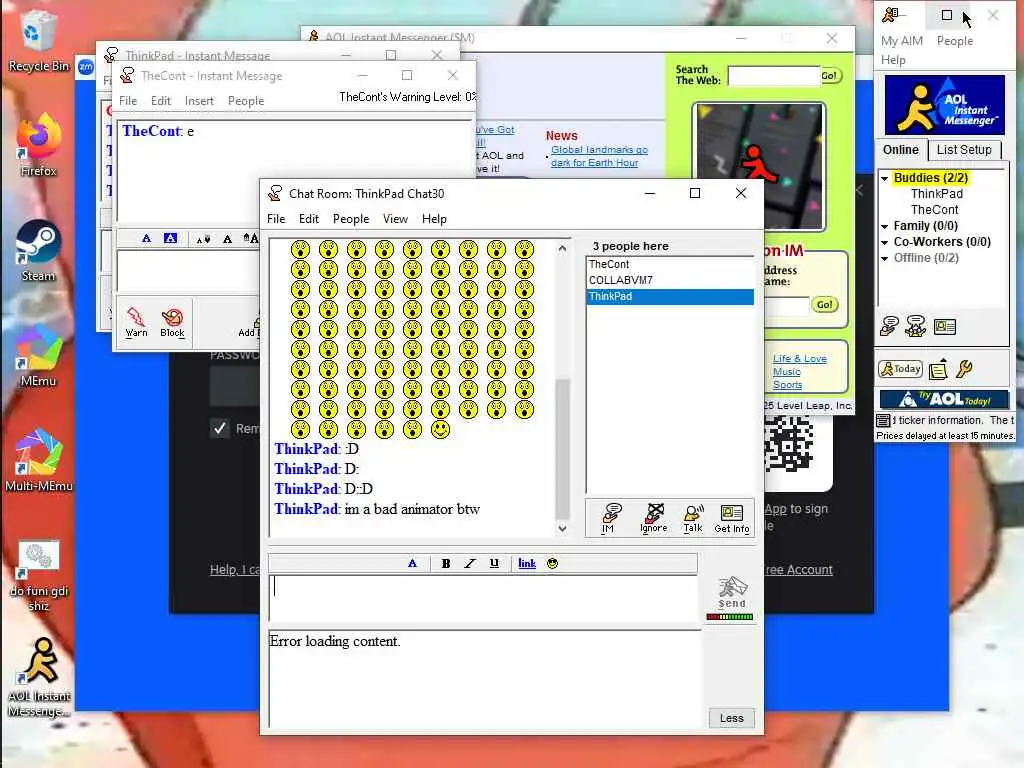Click the away message notepad icon

click(x=938, y=369)
